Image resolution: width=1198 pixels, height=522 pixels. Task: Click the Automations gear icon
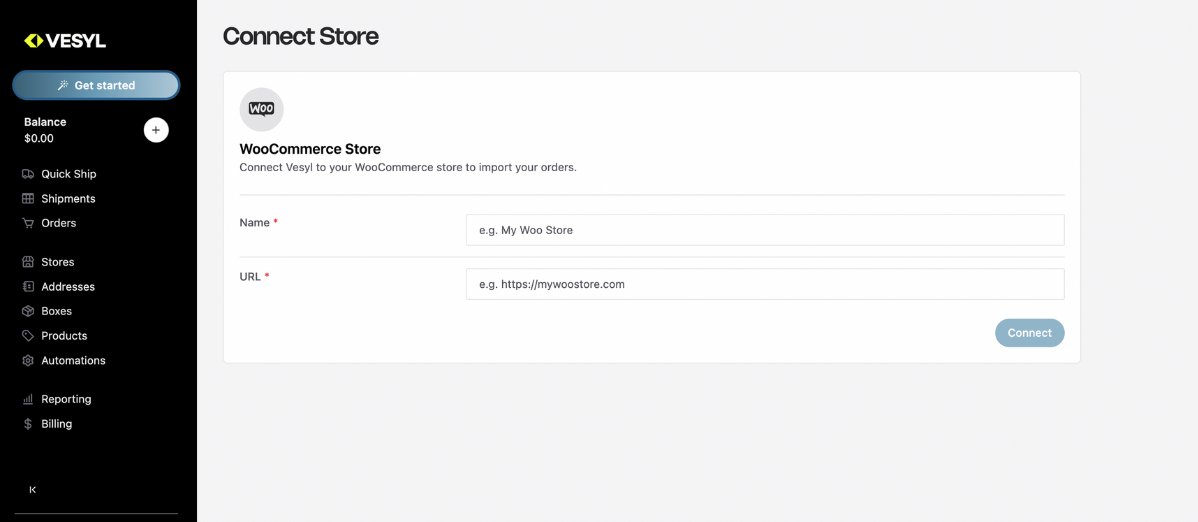pyautogui.click(x=28, y=360)
